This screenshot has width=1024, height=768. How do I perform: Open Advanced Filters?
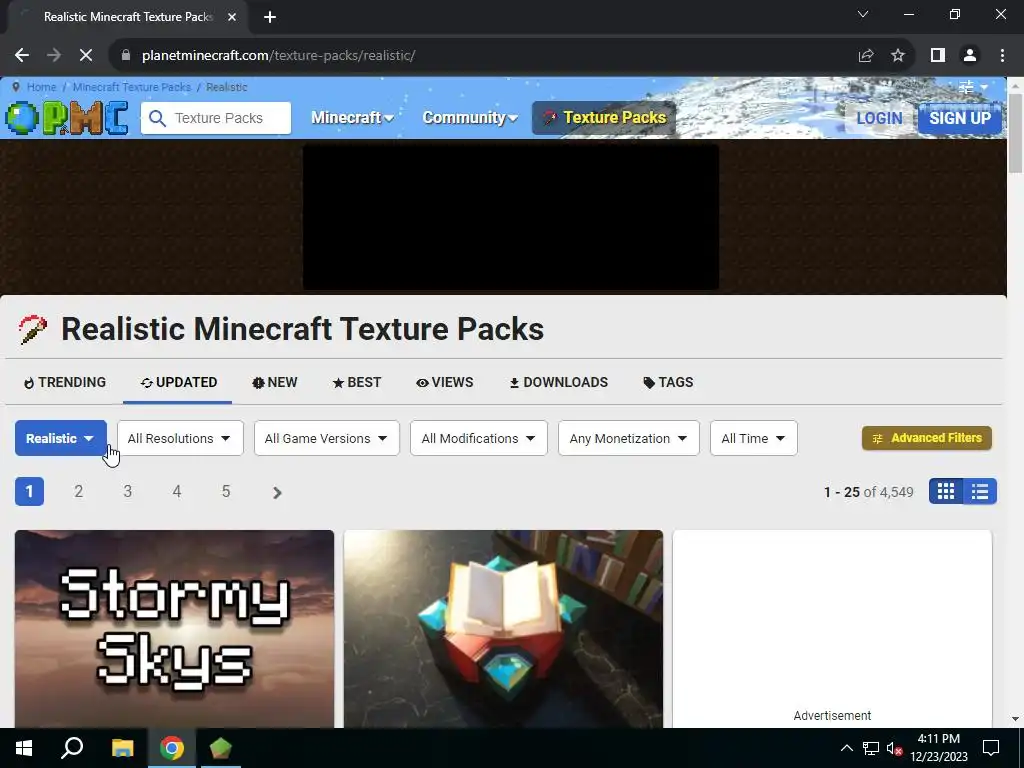tap(927, 438)
